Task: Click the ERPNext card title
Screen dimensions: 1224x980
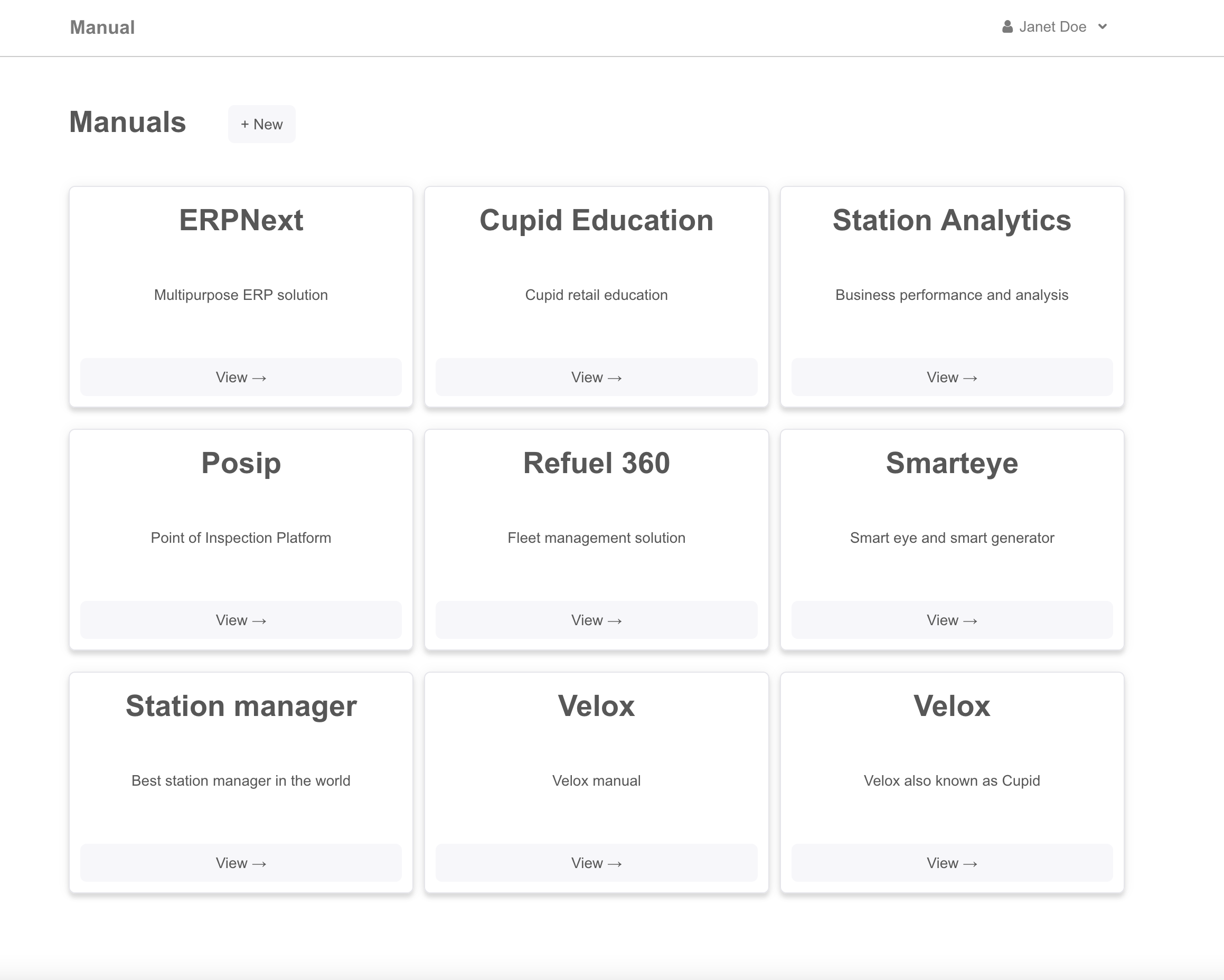Action: coord(241,220)
